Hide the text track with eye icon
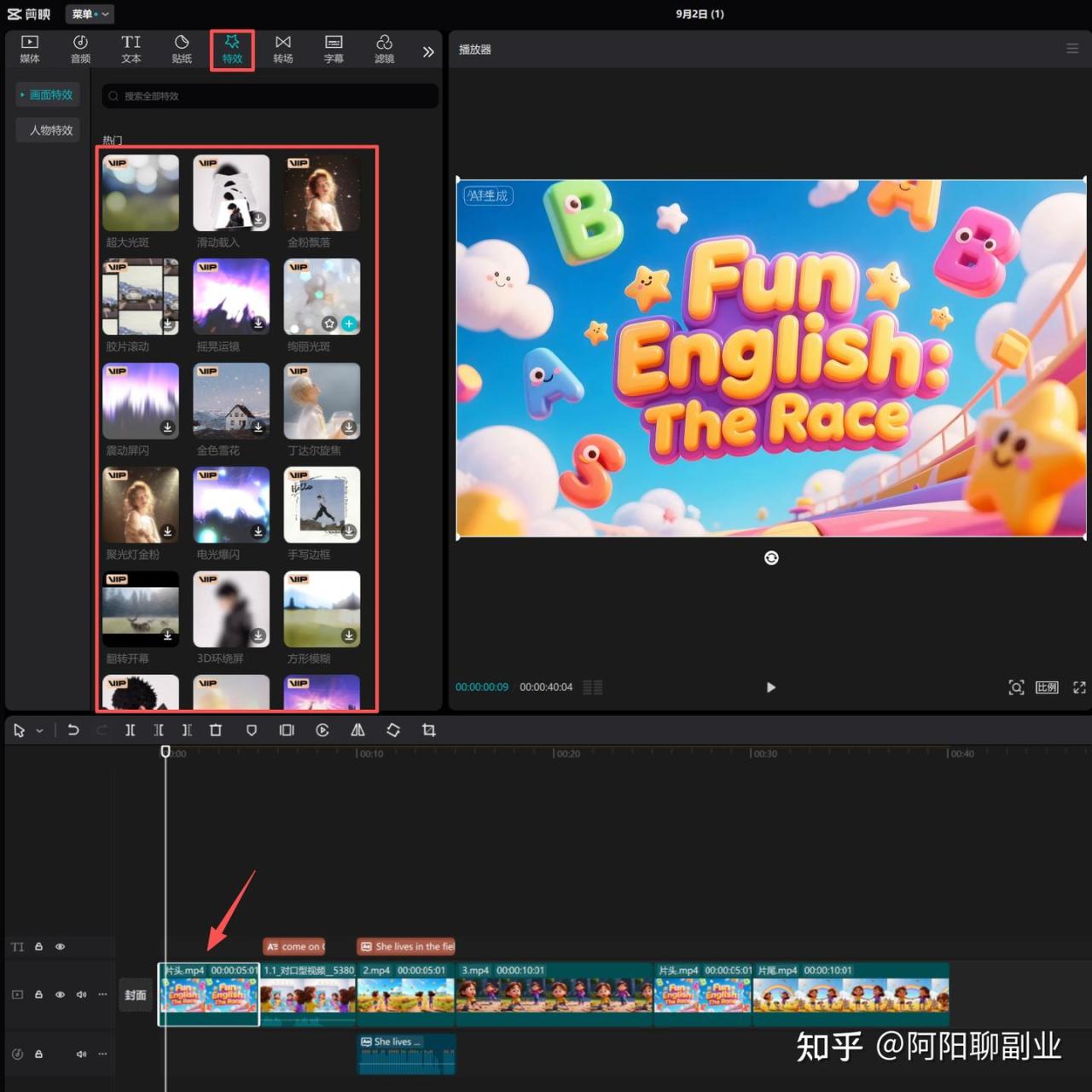Image resolution: width=1092 pixels, height=1092 pixels. pos(60,947)
